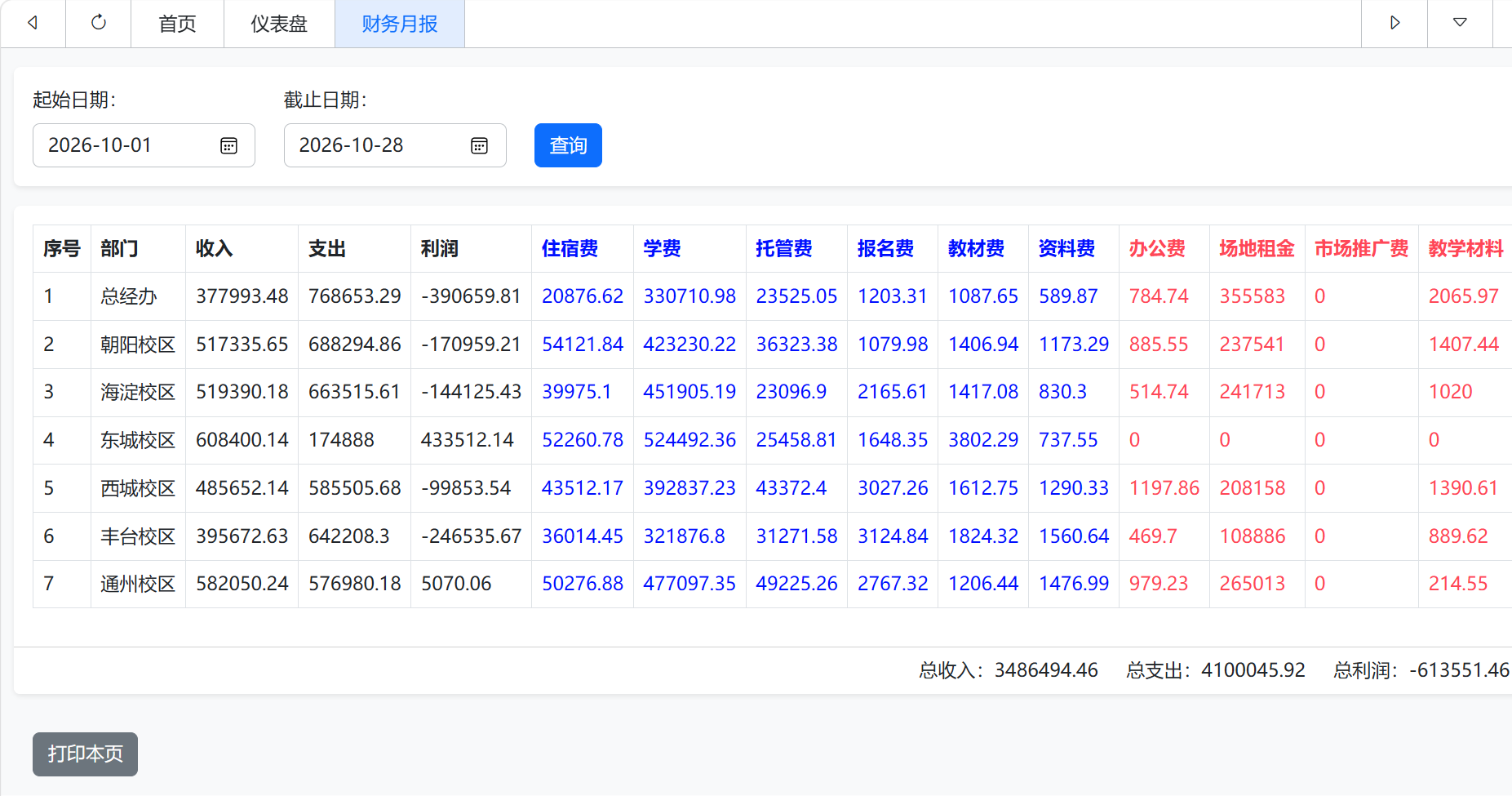Select the 朝阳校区 department cell
This screenshot has height=796, width=1512.
(138, 345)
